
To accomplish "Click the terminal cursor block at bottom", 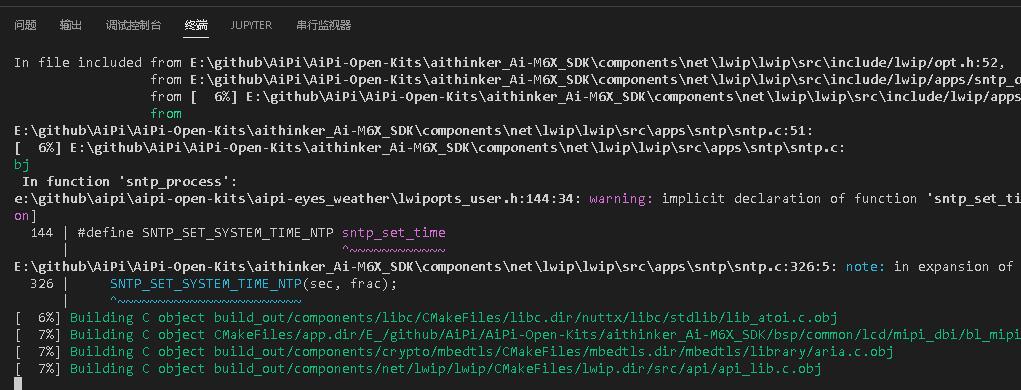I will tap(18, 384).
